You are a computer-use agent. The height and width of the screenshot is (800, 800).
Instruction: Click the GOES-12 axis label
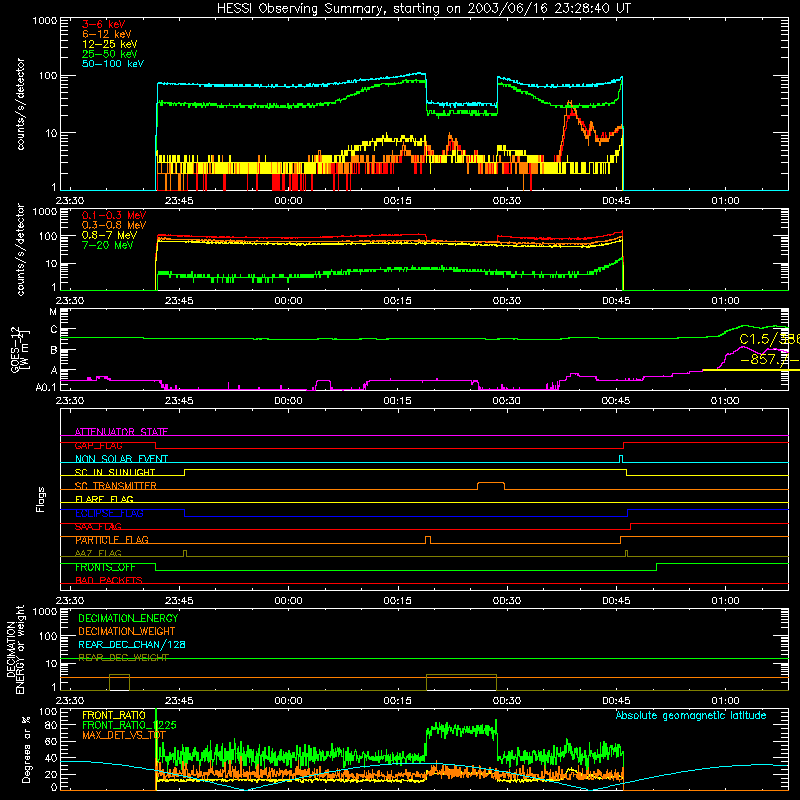19,349
